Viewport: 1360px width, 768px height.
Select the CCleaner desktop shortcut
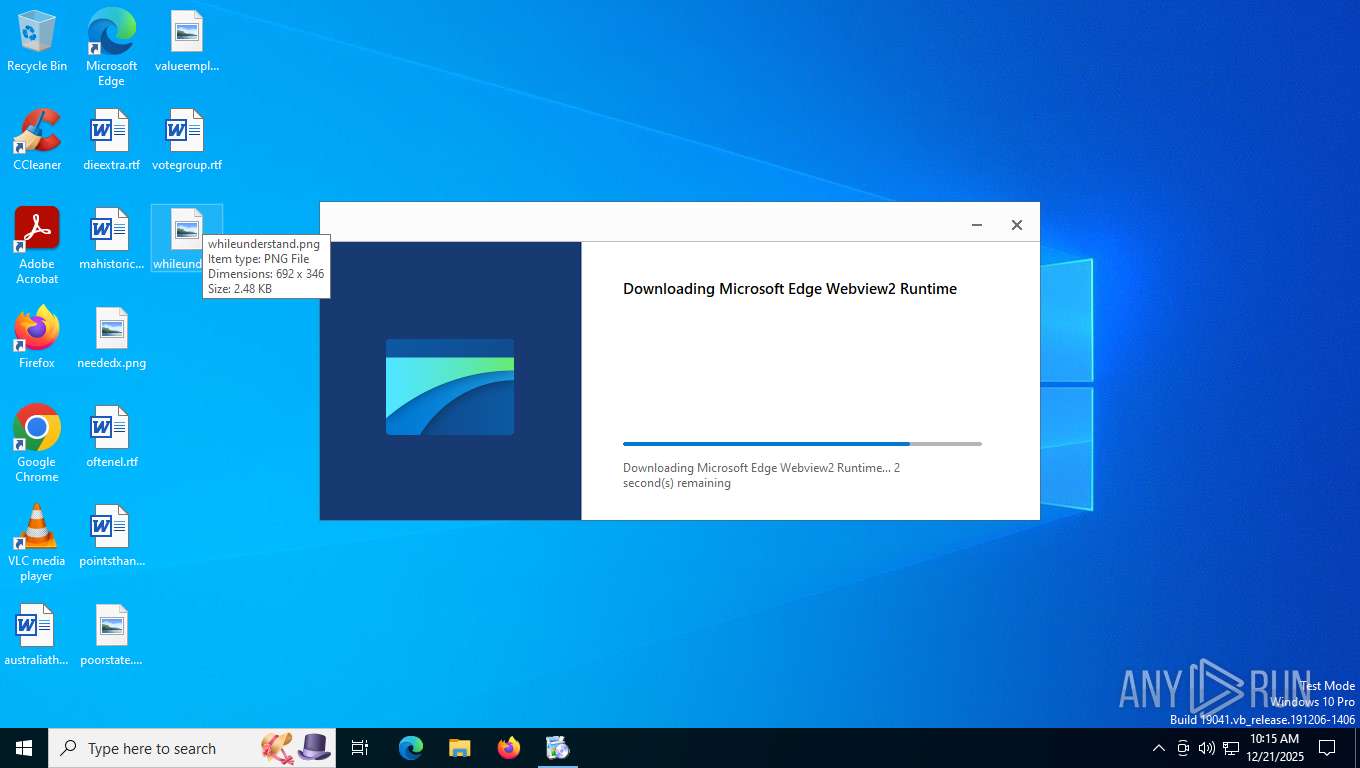click(x=37, y=140)
